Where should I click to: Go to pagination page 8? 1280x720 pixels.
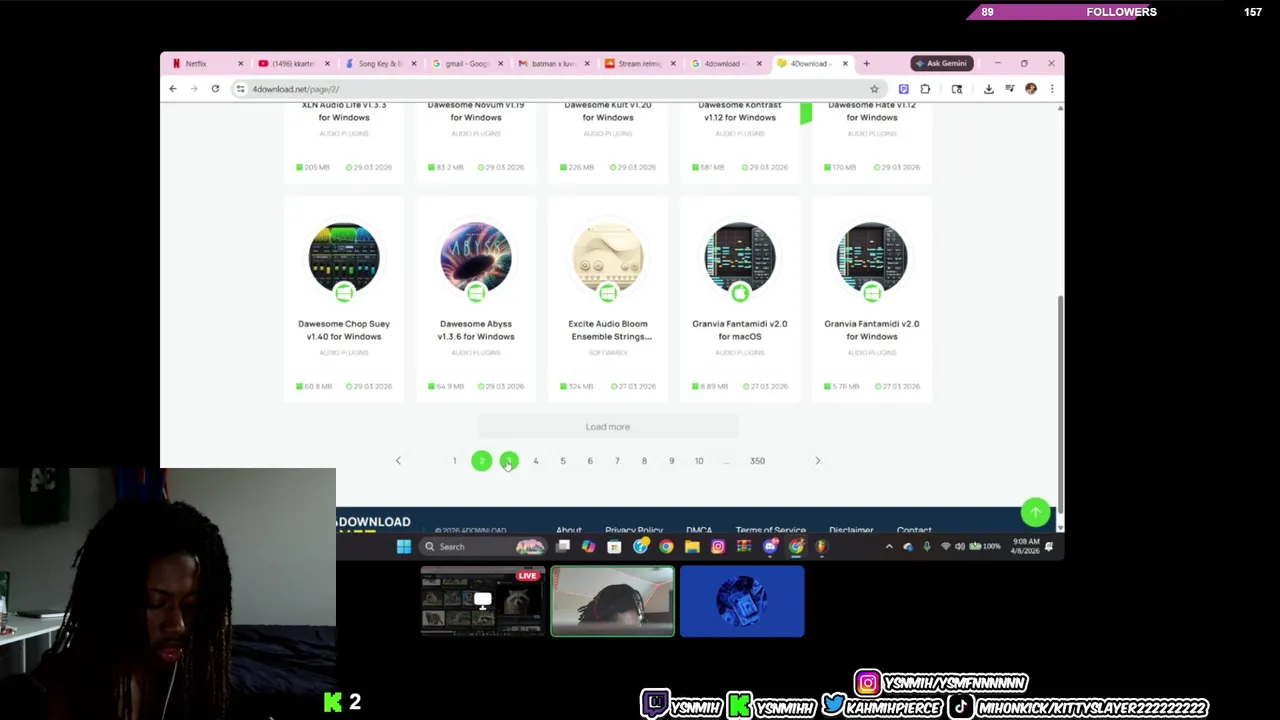[644, 461]
